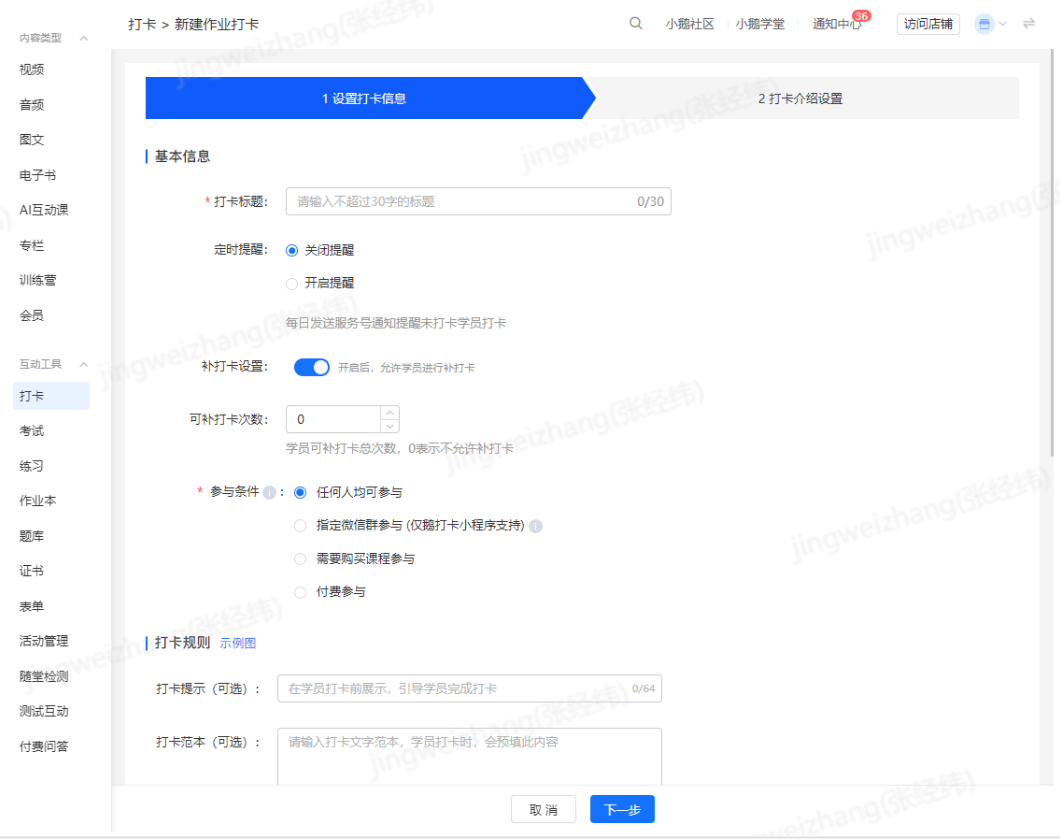1060x839 pixels.
Task: Click the switch arrows icon at top right
Action: [x=1029, y=24]
